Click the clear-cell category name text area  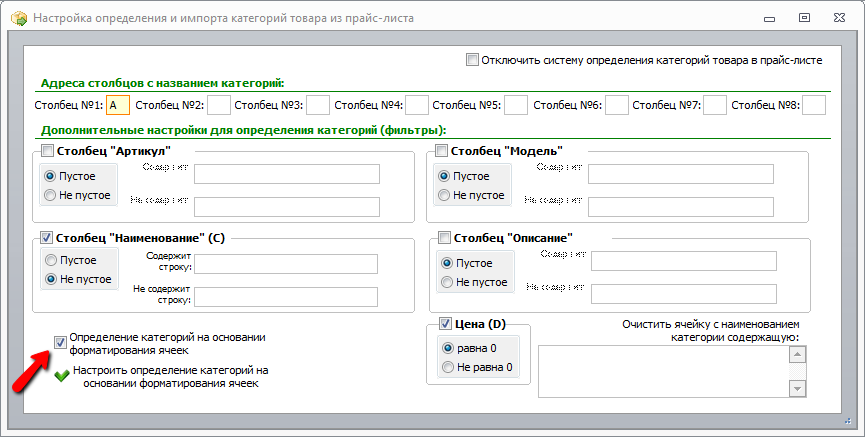[664, 371]
